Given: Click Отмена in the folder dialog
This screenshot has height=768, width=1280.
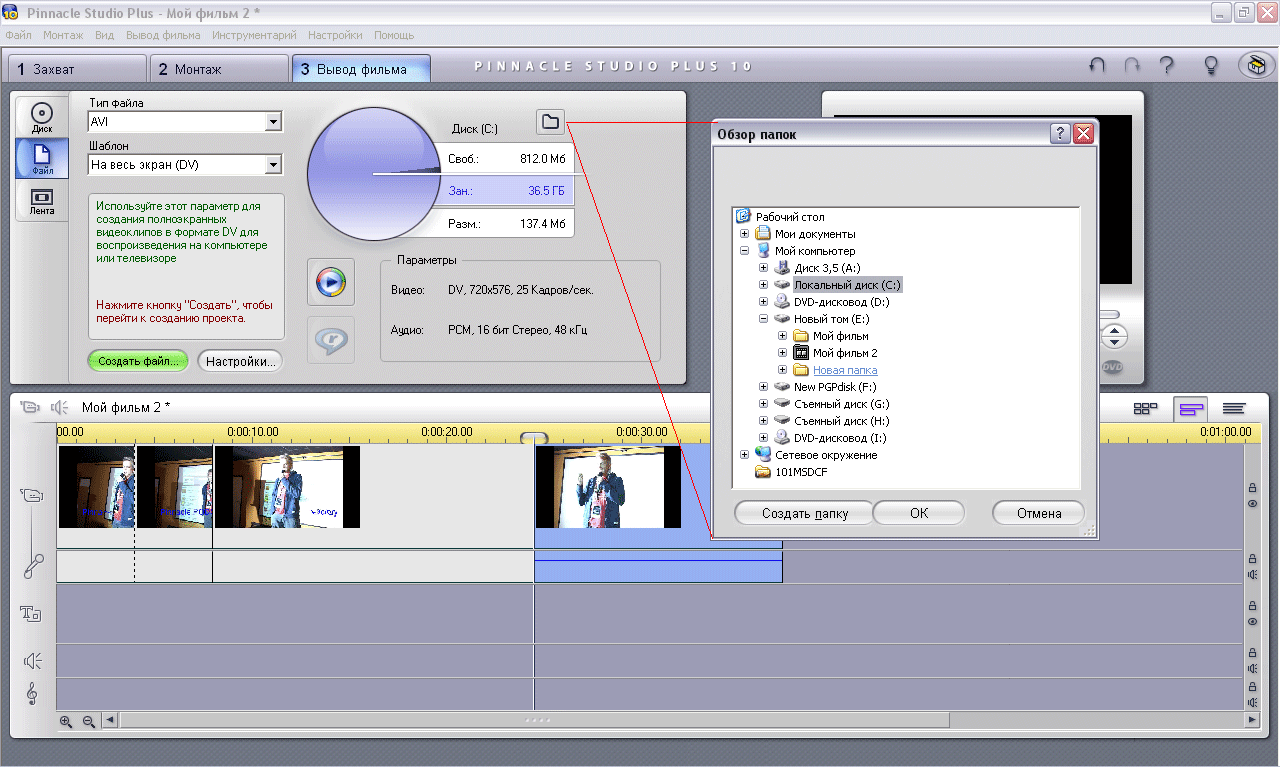Looking at the screenshot, I should click(x=1039, y=513).
